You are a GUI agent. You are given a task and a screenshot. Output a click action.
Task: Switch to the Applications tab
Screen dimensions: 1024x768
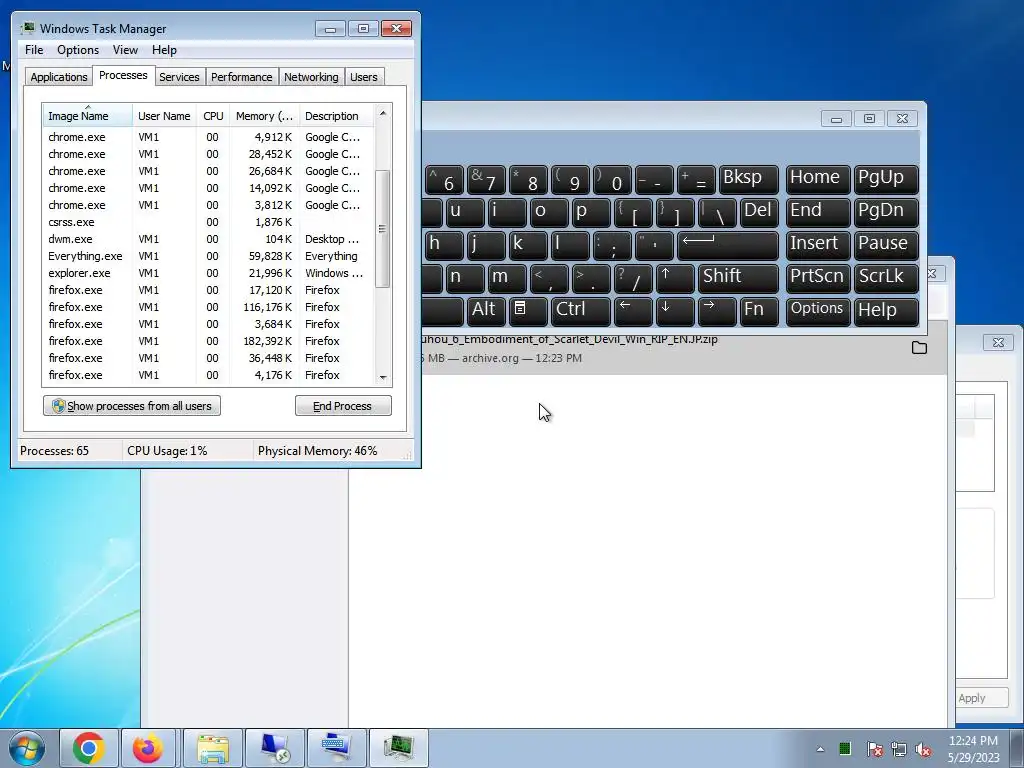[59, 77]
